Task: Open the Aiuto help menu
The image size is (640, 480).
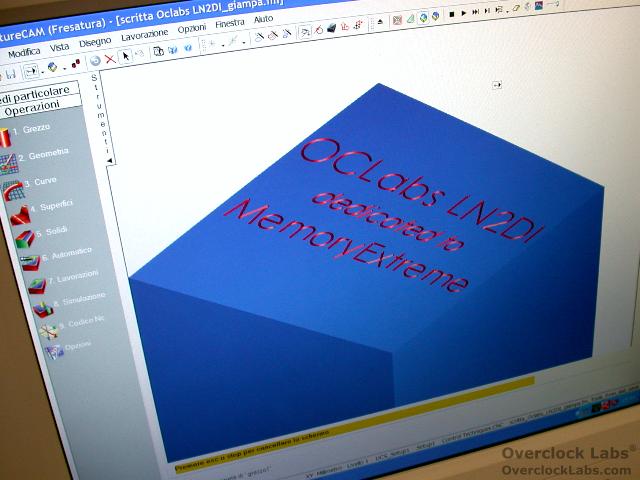Action: (x=263, y=19)
